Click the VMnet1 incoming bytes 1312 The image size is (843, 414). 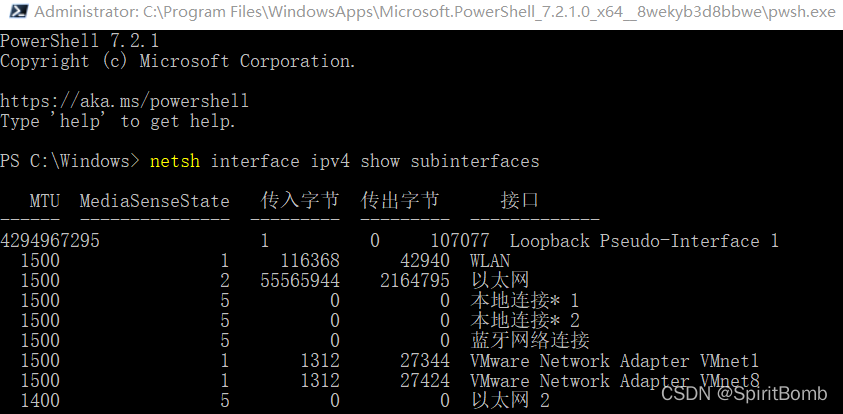click(x=320, y=361)
